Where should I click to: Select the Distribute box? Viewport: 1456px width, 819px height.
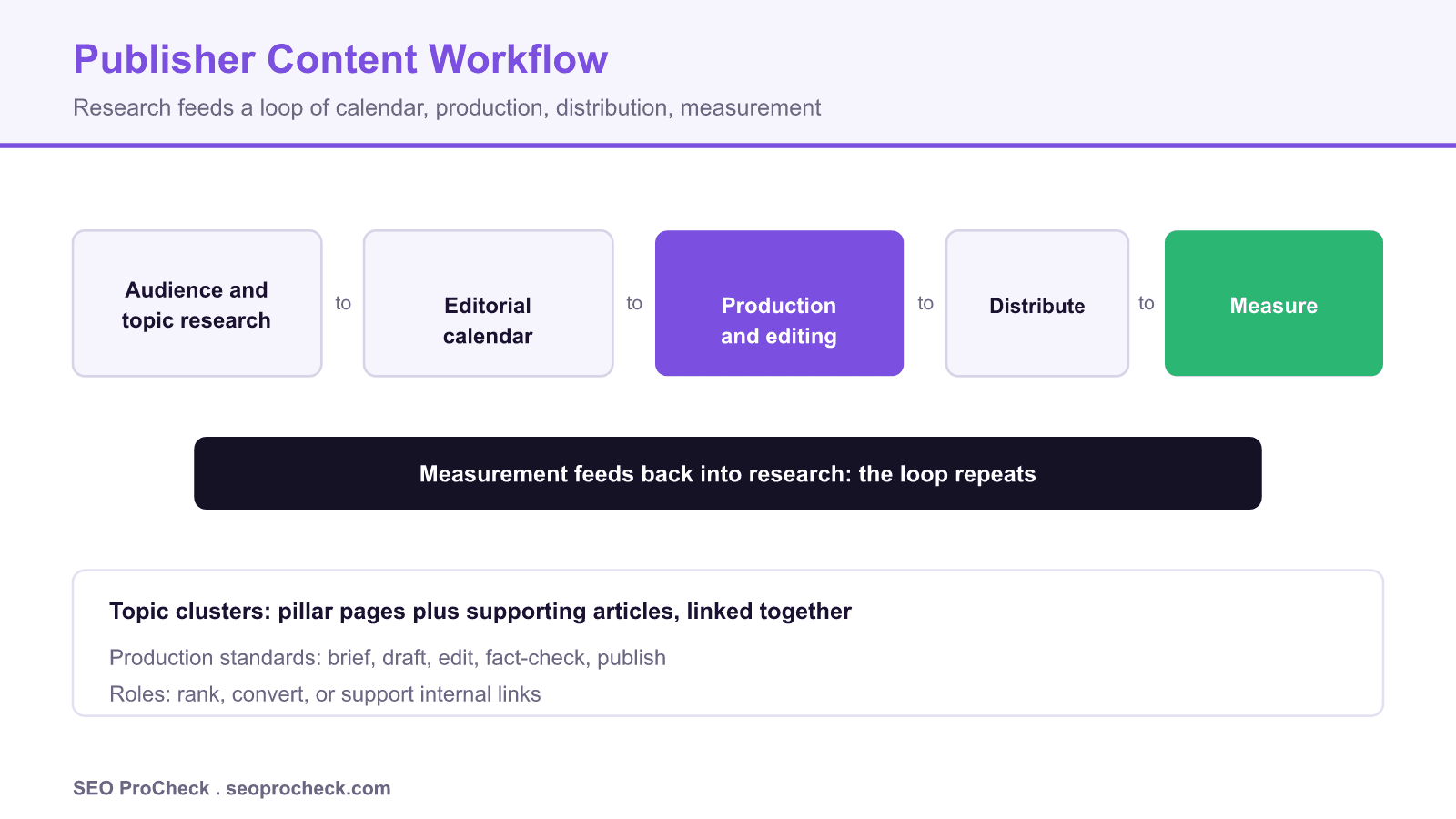coord(1037,303)
